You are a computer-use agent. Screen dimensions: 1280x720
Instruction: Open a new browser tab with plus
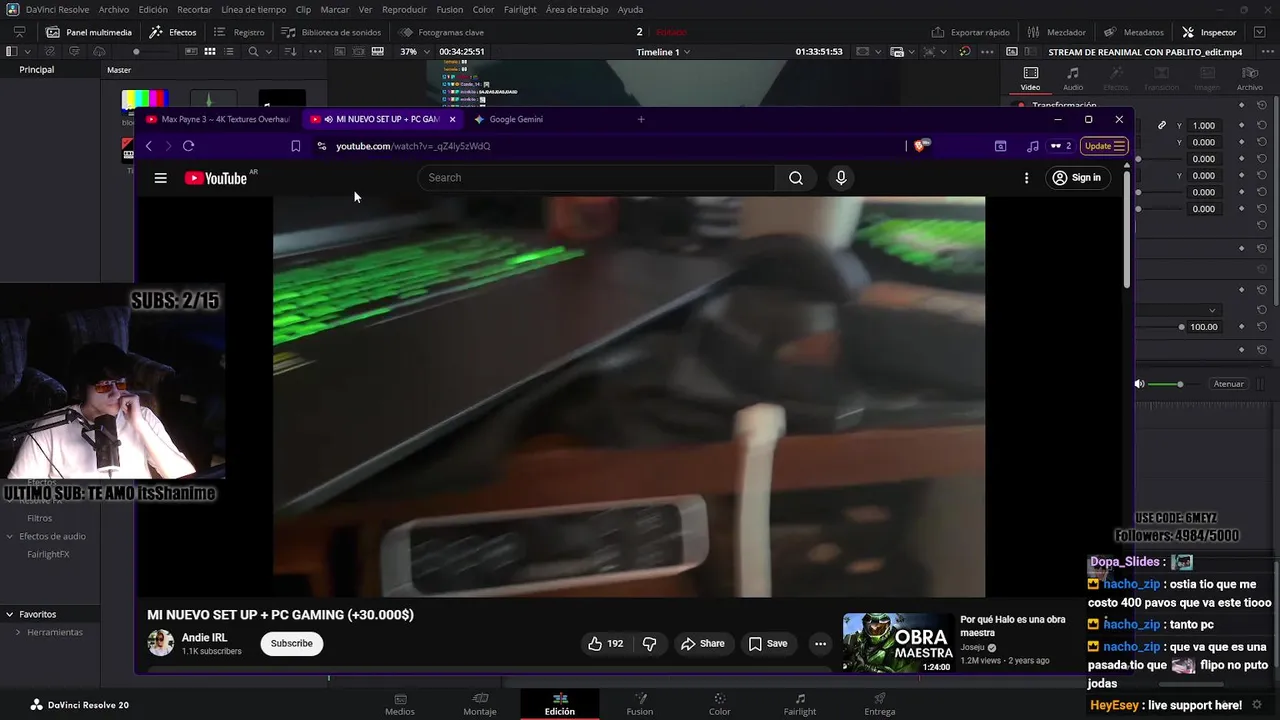641,119
